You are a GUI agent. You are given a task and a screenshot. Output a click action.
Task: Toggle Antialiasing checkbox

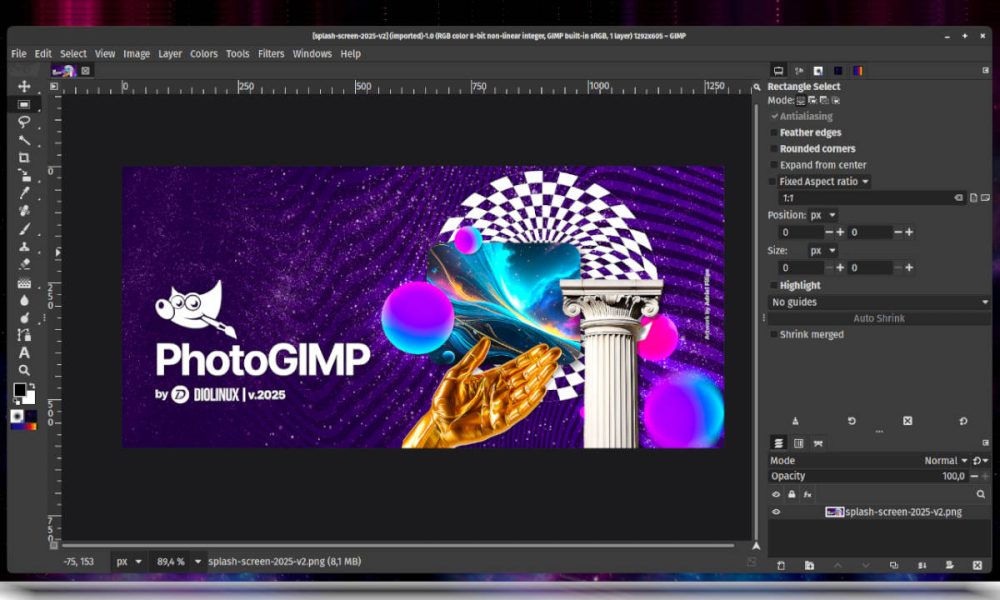[x=774, y=116]
